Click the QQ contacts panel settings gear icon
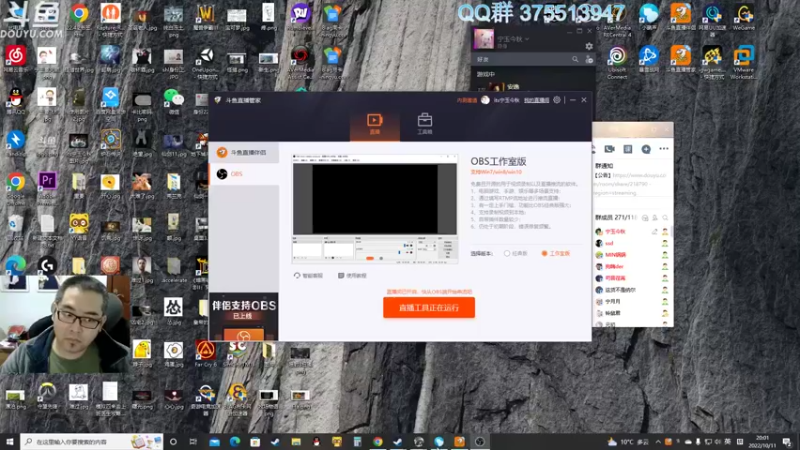Image resolution: width=800 pixels, height=450 pixels. (589, 46)
